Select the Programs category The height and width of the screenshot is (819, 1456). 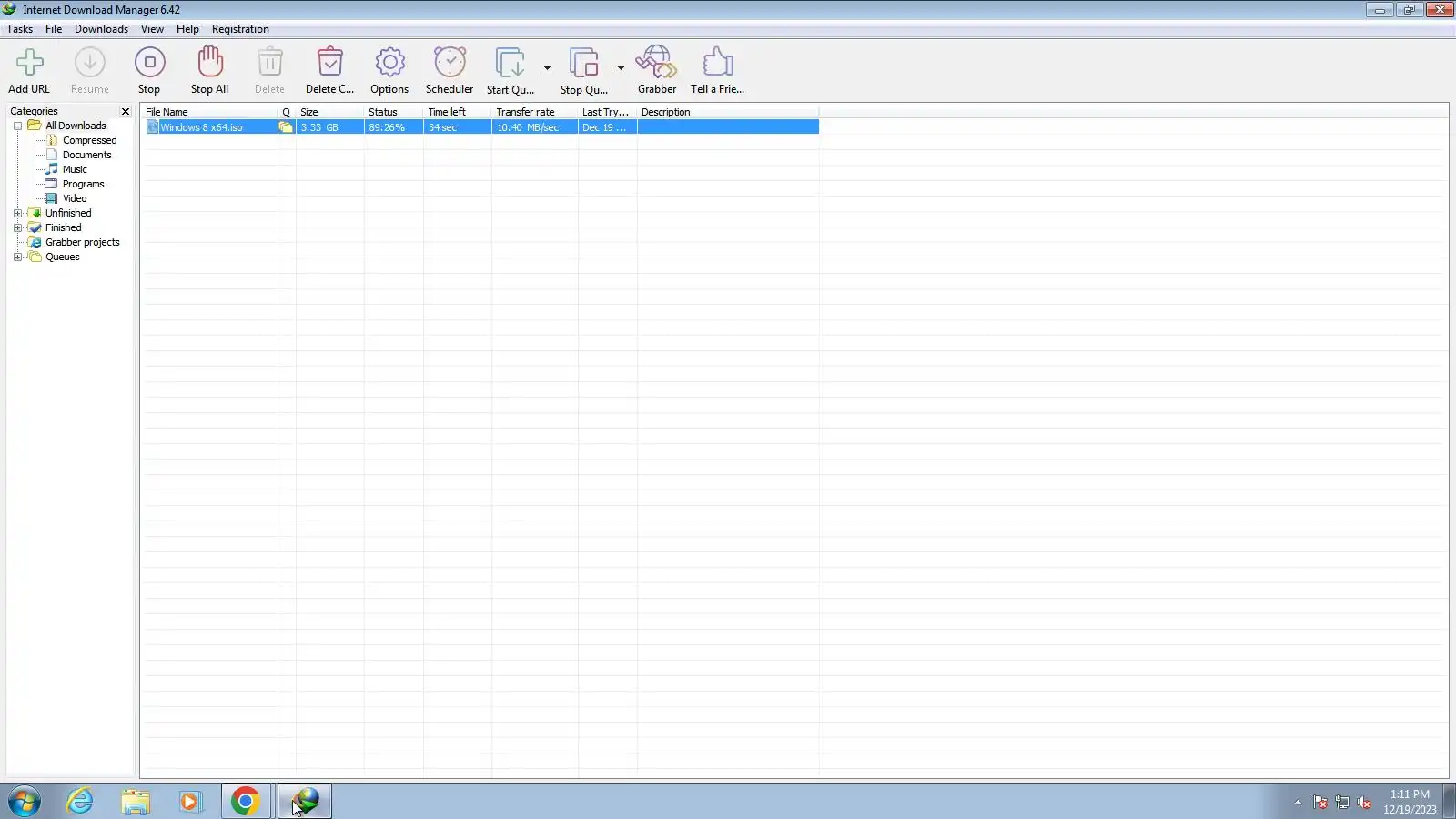[83, 184]
